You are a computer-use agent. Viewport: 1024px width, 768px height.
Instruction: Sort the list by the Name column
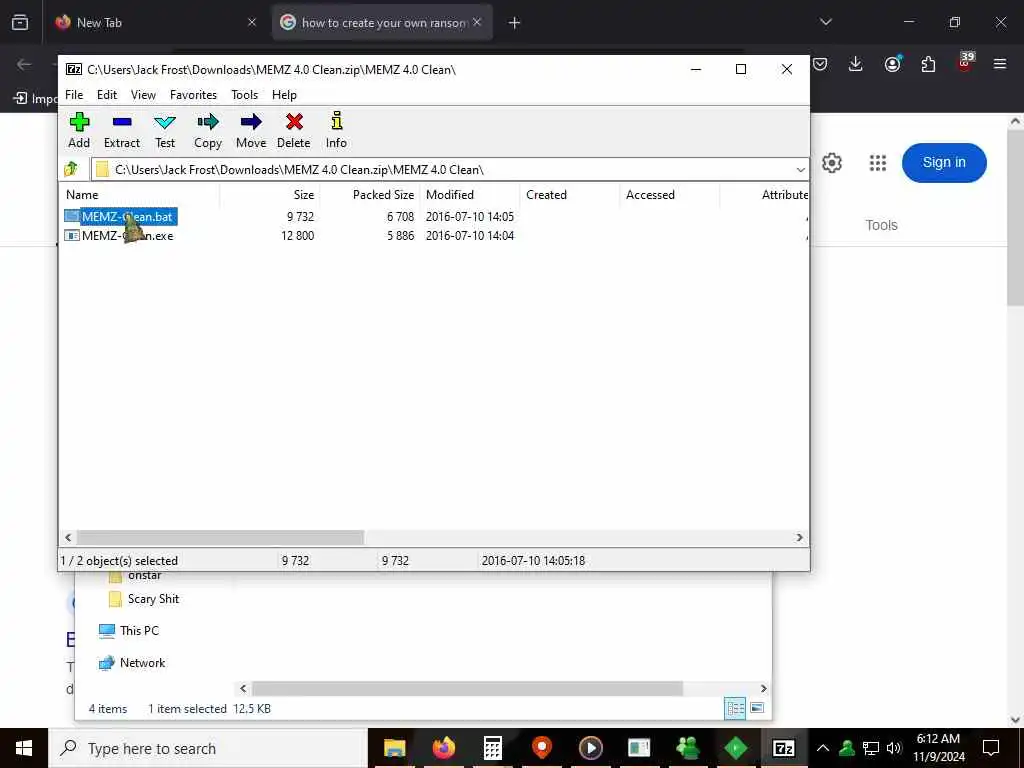click(140, 195)
